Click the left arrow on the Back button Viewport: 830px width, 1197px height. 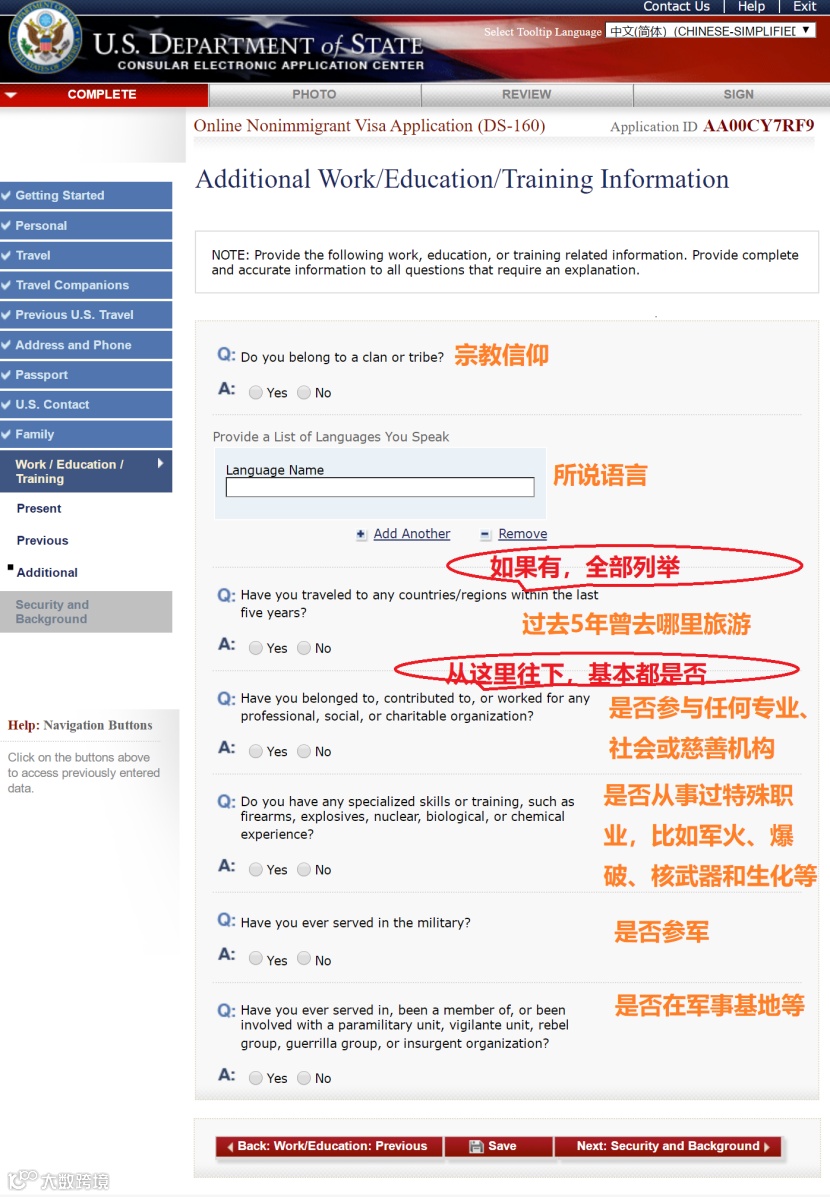[230, 1147]
